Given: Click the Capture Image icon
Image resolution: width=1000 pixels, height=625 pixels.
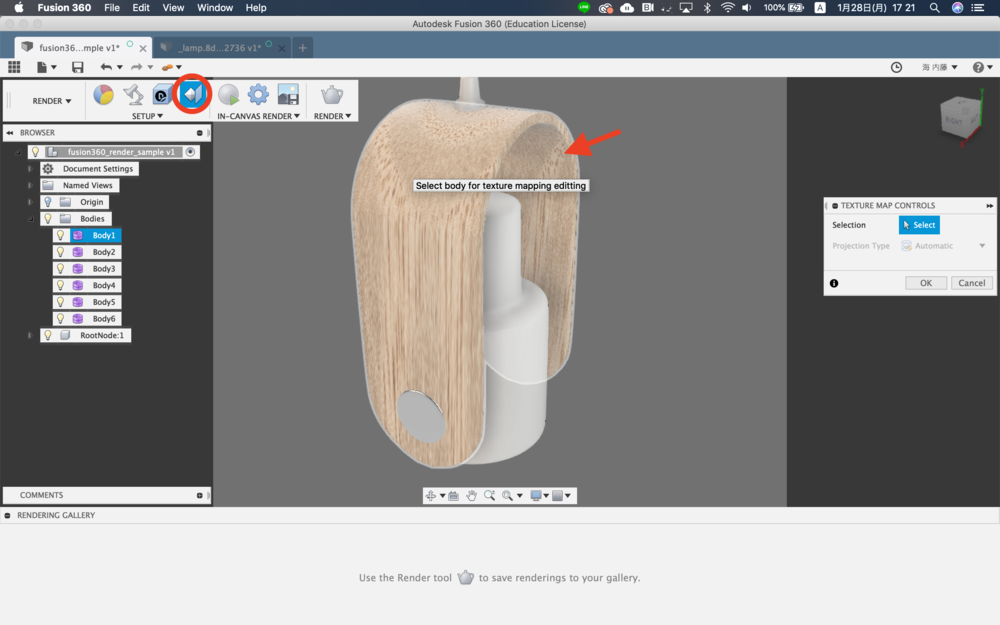Looking at the screenshot, I should point(288,95).
